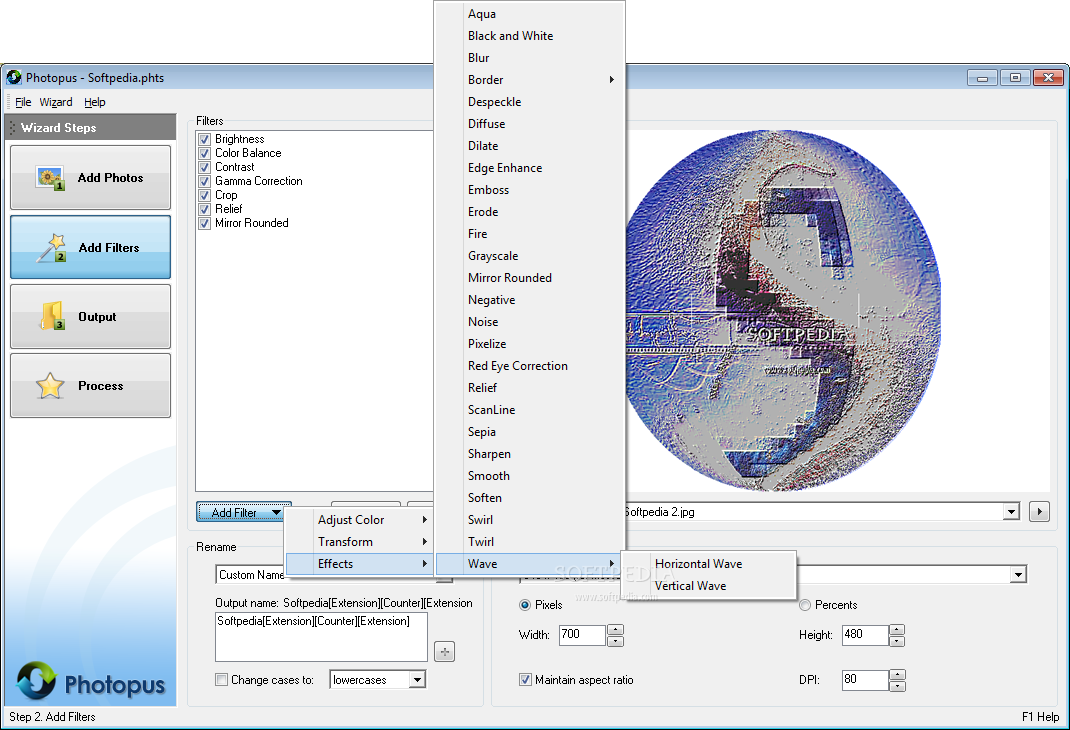Screen dimensions: 1070x730
Task: Toggle the Contrast filter checkbox
Action: [x=204, y=167]
